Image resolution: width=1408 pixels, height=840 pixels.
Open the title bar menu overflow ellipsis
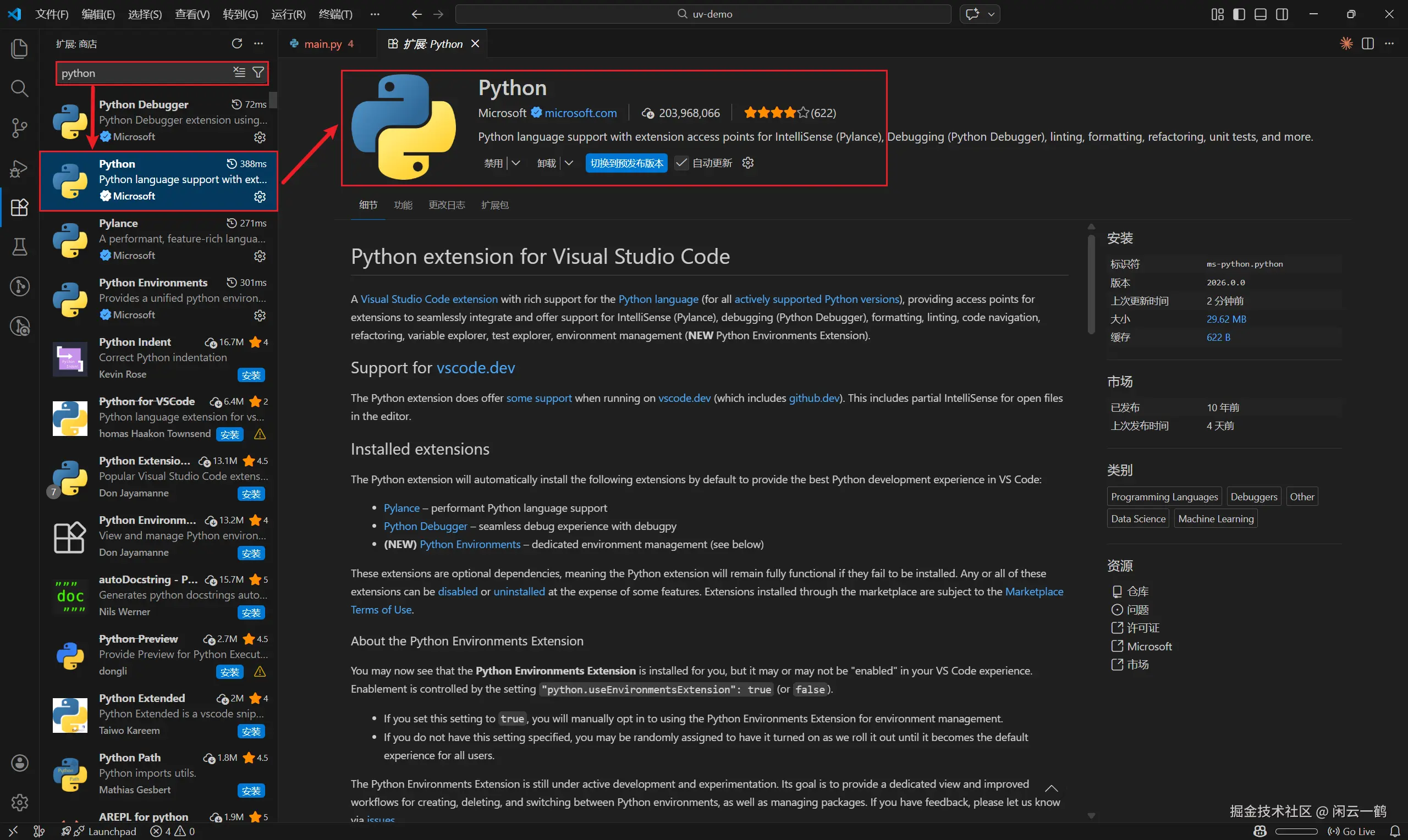pos(375,14)
